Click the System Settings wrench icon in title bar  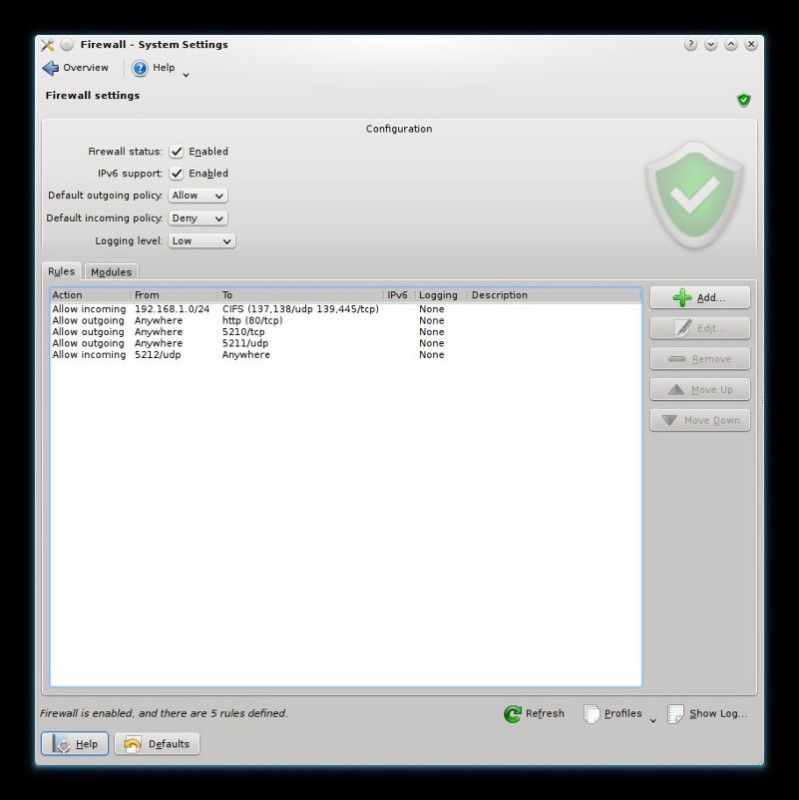coord(47,45)
